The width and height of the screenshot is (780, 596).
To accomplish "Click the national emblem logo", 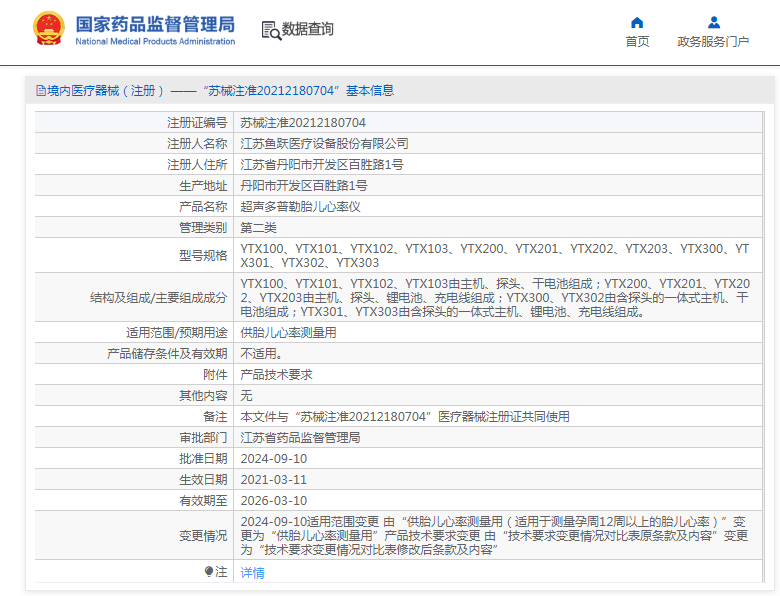I will [49, 29].
